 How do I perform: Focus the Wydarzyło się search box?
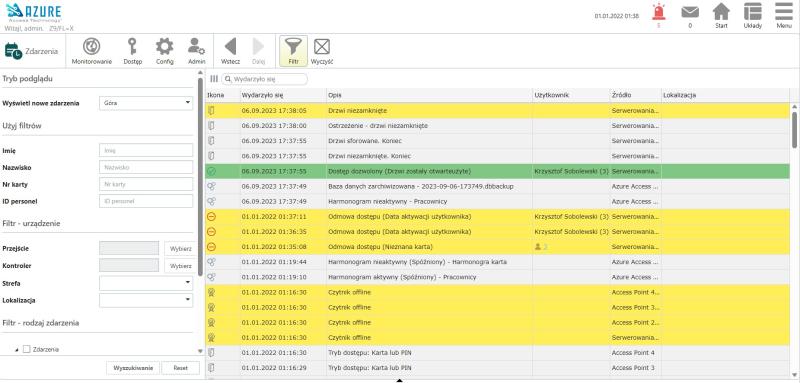264,79
